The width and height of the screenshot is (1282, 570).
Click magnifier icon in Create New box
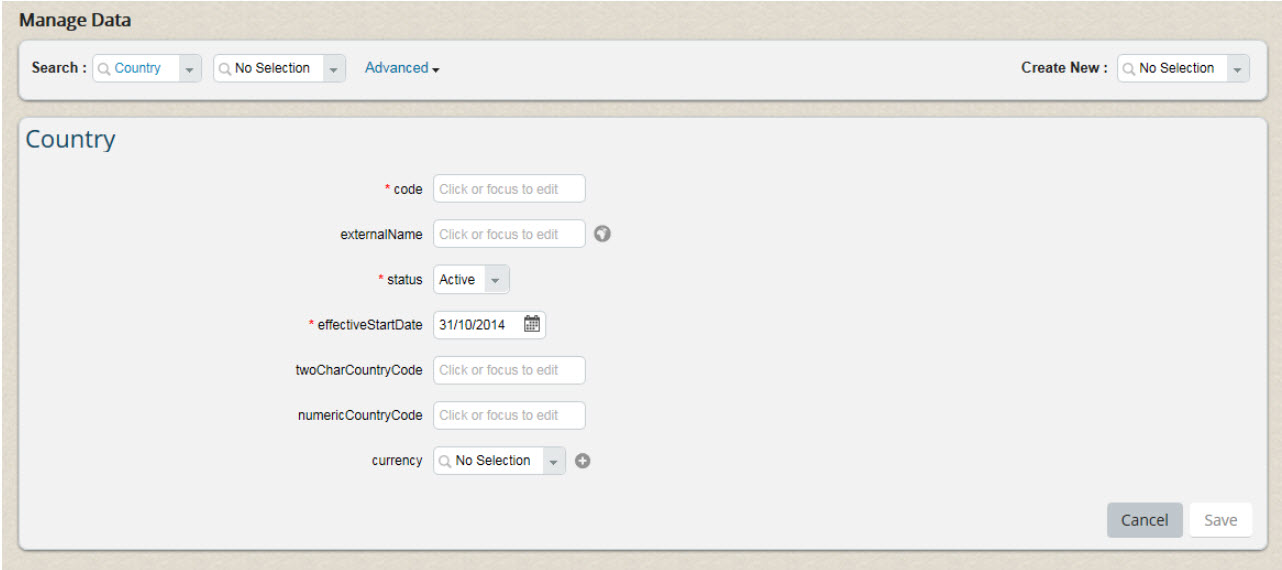pyautogui.click(x=1128, y=69)
